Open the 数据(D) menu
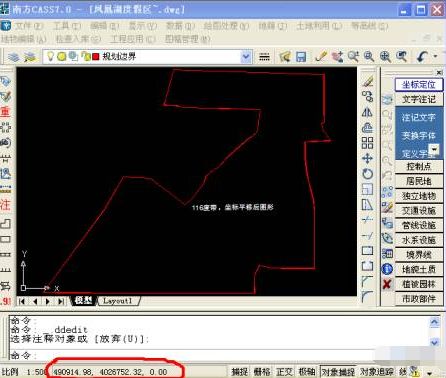The width and height of the screenshot is (446, 378). [x=180, y=26]
